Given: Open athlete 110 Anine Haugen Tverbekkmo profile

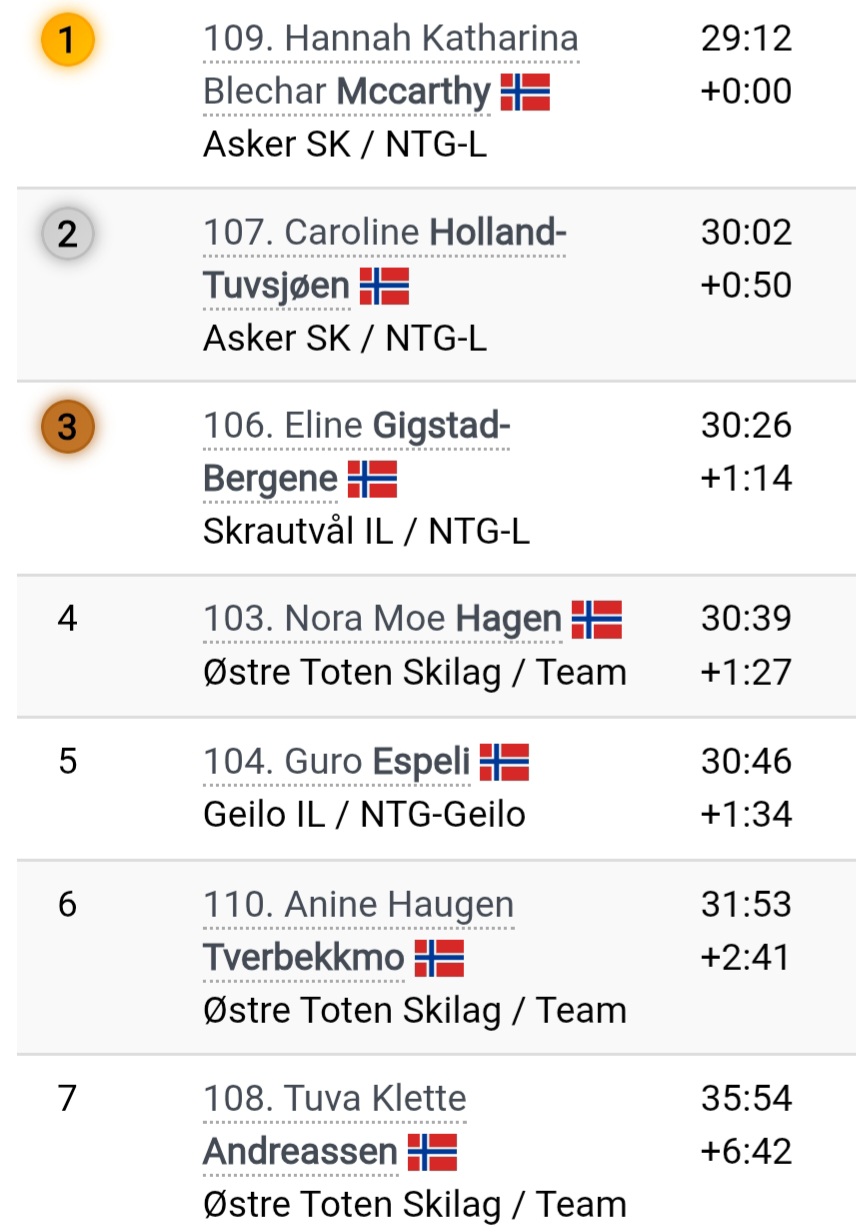Looking at the screenshot, I should click(x=359, y=932).
